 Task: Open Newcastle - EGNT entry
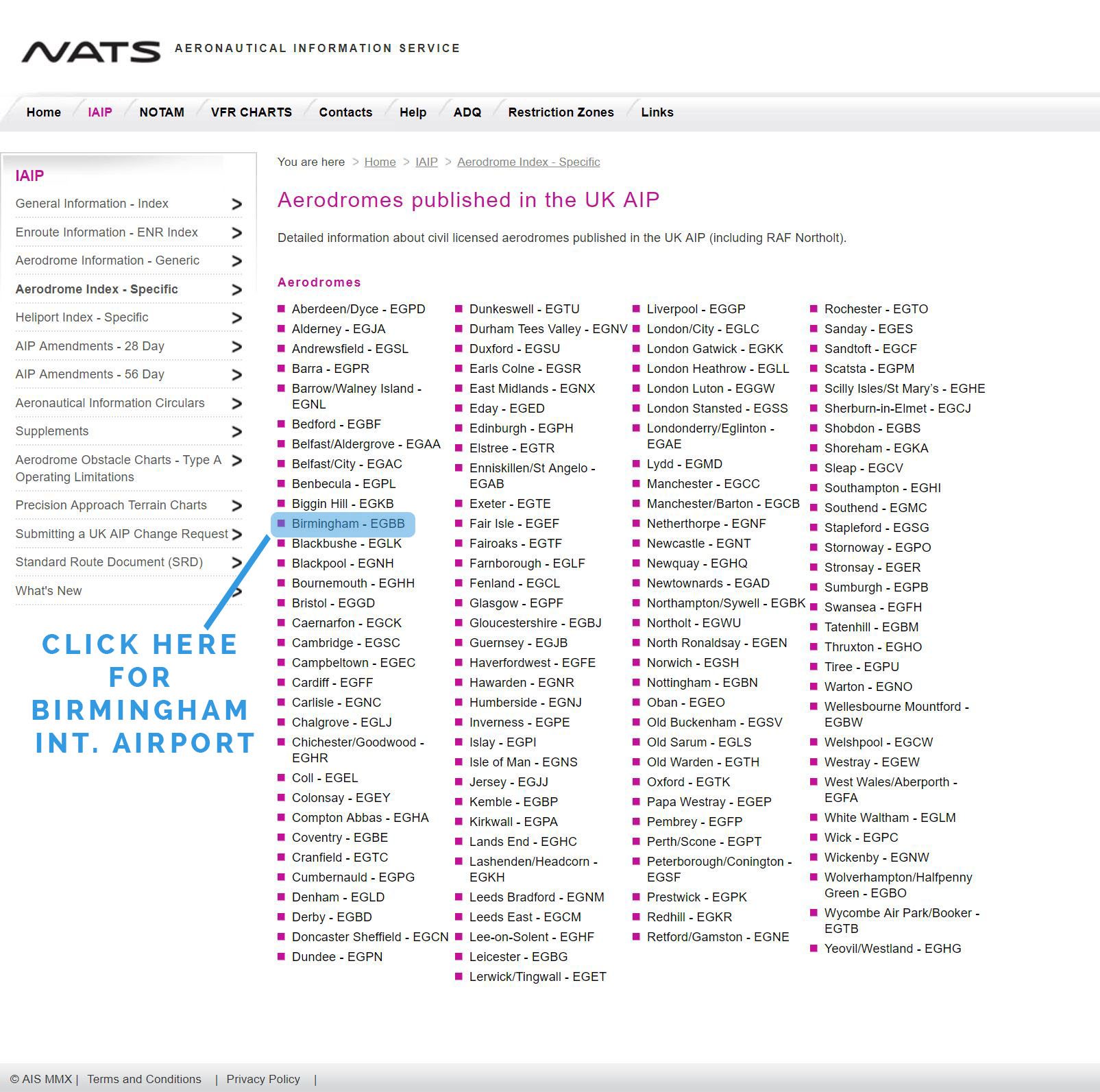coord(699,544)
